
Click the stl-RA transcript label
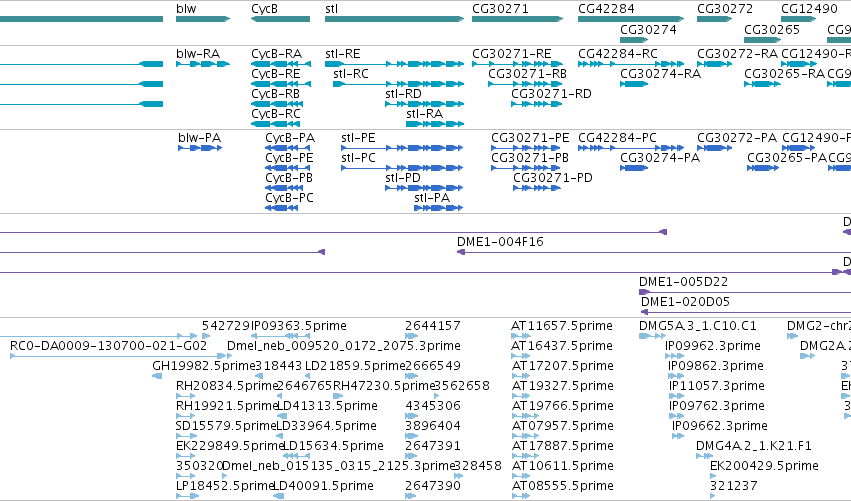pyautogui.click(x=424, y=114)
